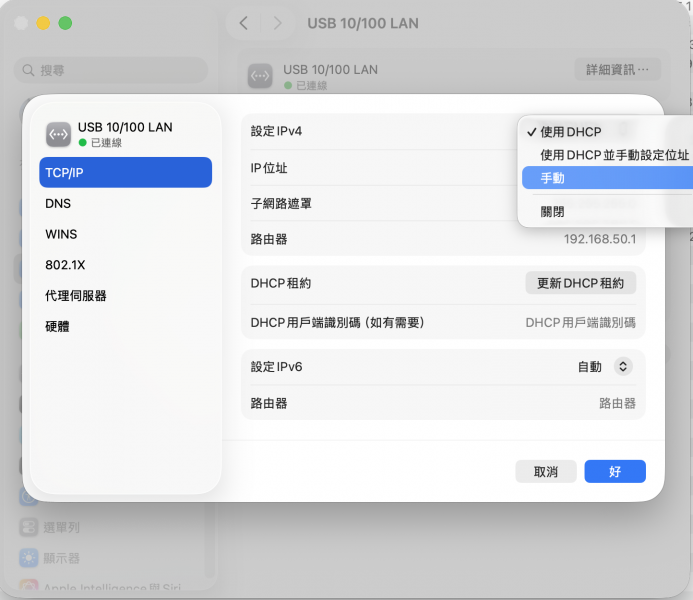Go to the 802.1X section
This screenshot has width=693, height=600.
pyautogui.click(x=126, y=265)
